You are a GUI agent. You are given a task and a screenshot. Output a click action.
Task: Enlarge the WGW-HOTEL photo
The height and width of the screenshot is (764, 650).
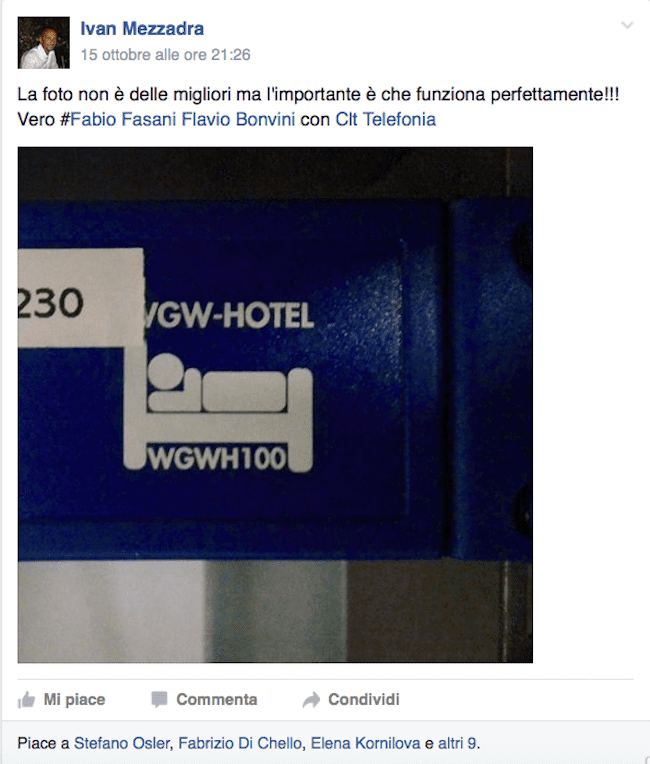(275, 405)
